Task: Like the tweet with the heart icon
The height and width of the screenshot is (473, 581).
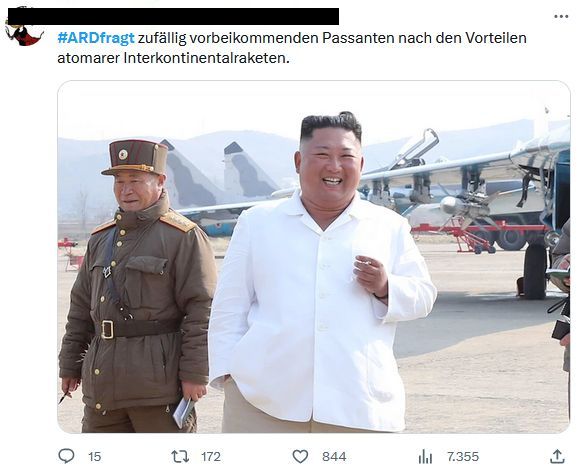Action: pos(300,456)
